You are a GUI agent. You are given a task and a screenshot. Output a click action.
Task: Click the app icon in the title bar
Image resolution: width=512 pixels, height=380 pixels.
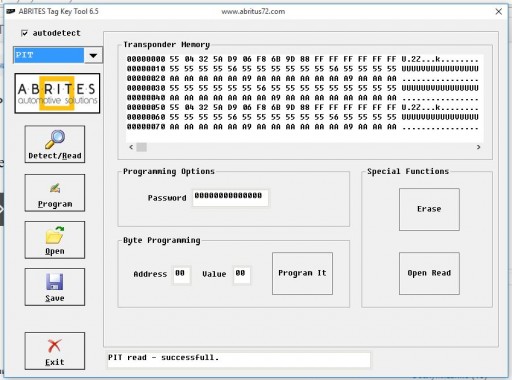pyautogui.click(x=11, y=11)
